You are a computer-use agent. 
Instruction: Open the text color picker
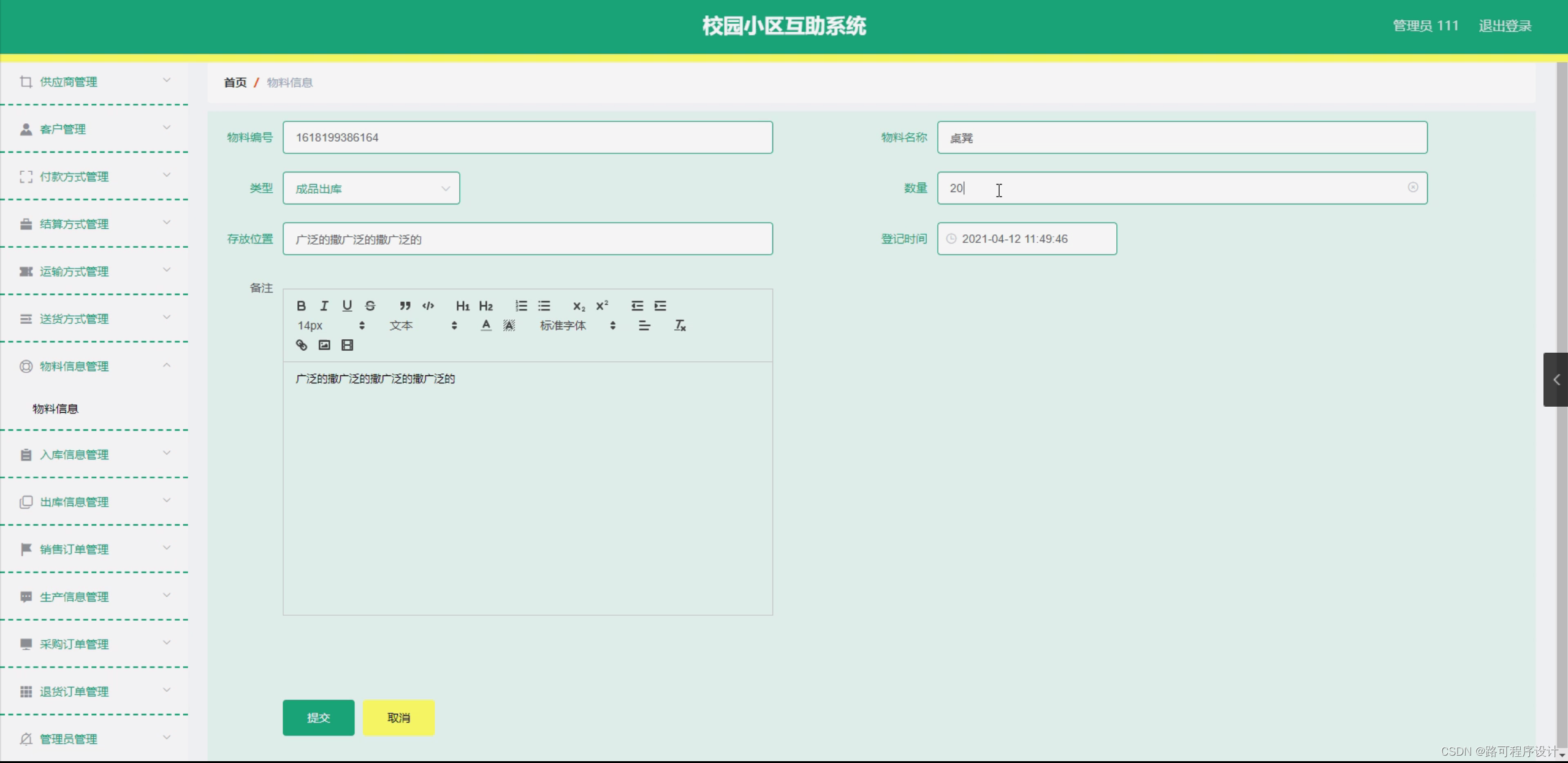click(x=485, y=325)
